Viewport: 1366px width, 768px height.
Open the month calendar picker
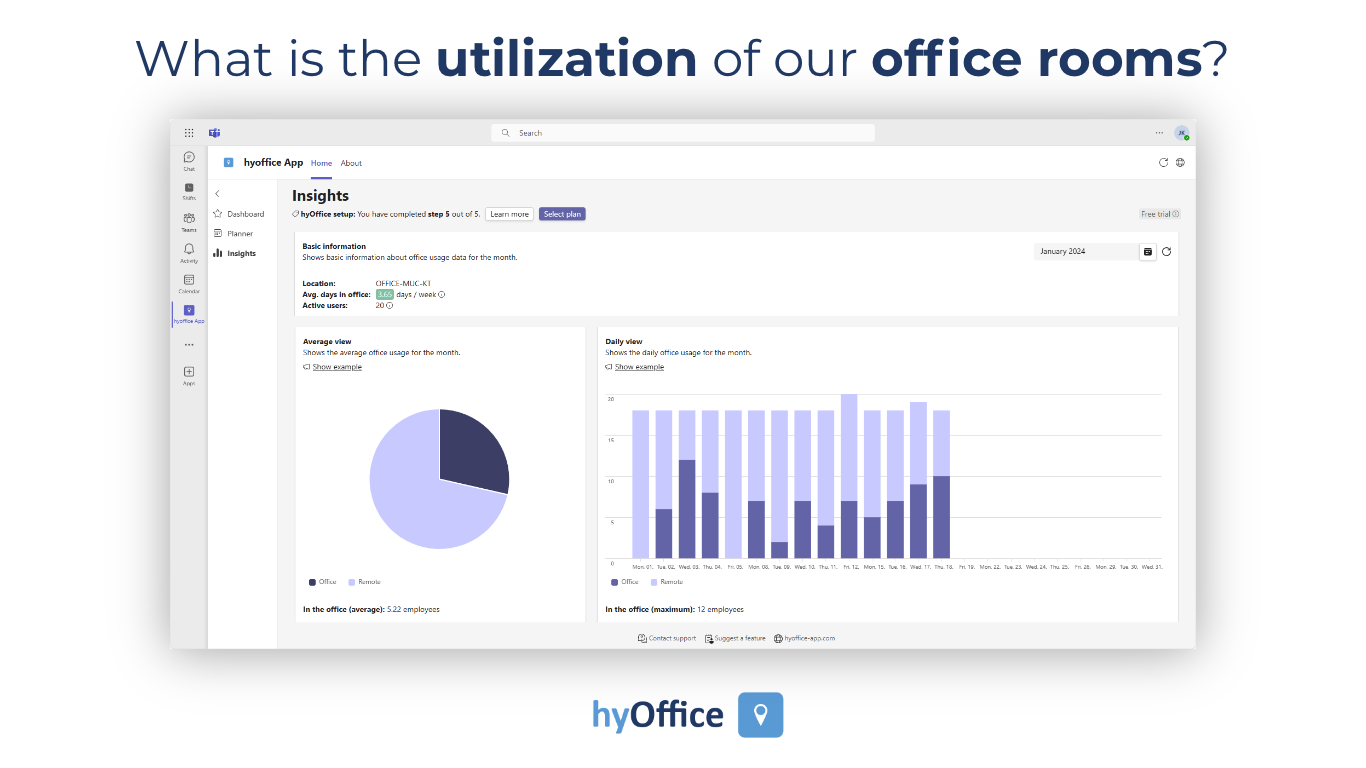1148,251
